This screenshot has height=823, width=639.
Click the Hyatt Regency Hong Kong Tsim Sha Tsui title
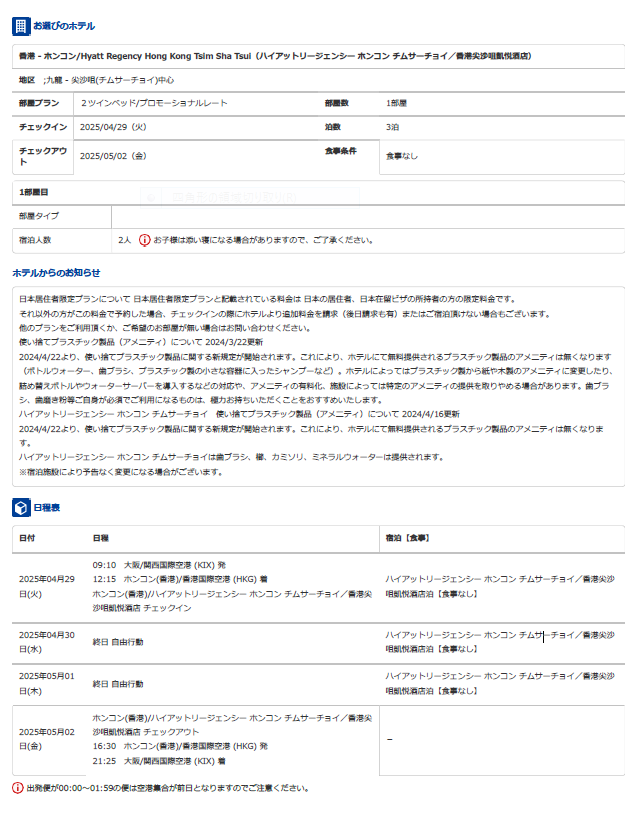click(x=275, y=56)
